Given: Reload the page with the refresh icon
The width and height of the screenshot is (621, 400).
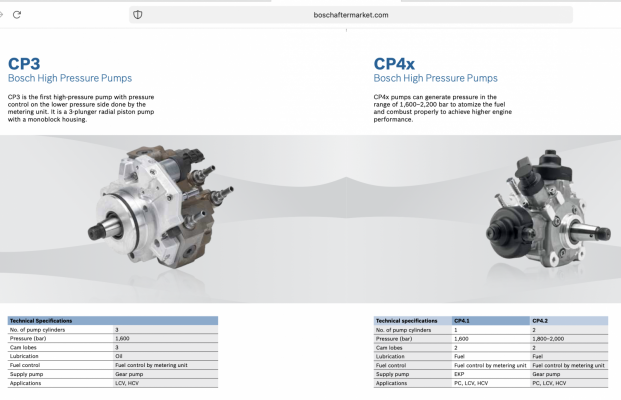Looking at the screenshot, I should tap(17, 15).
